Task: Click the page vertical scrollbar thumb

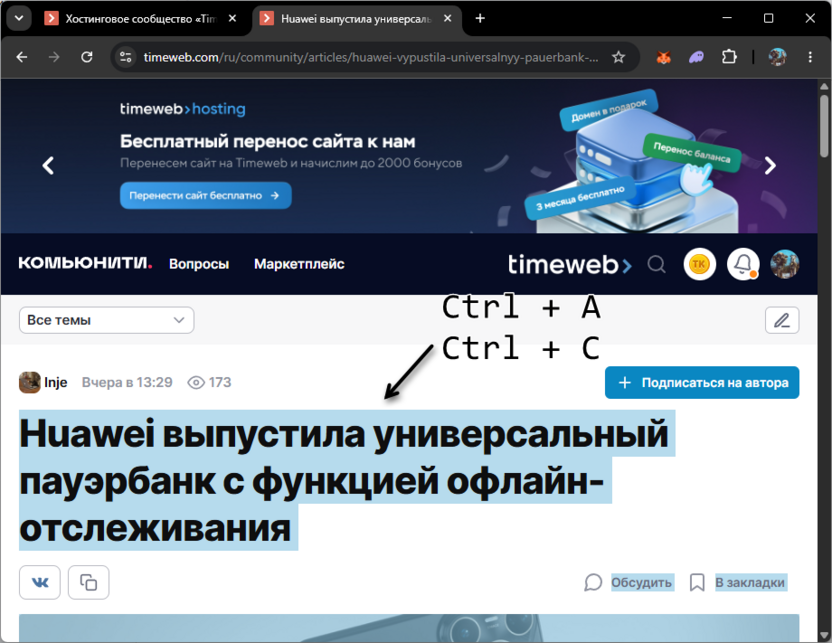Action: (824, 125)
